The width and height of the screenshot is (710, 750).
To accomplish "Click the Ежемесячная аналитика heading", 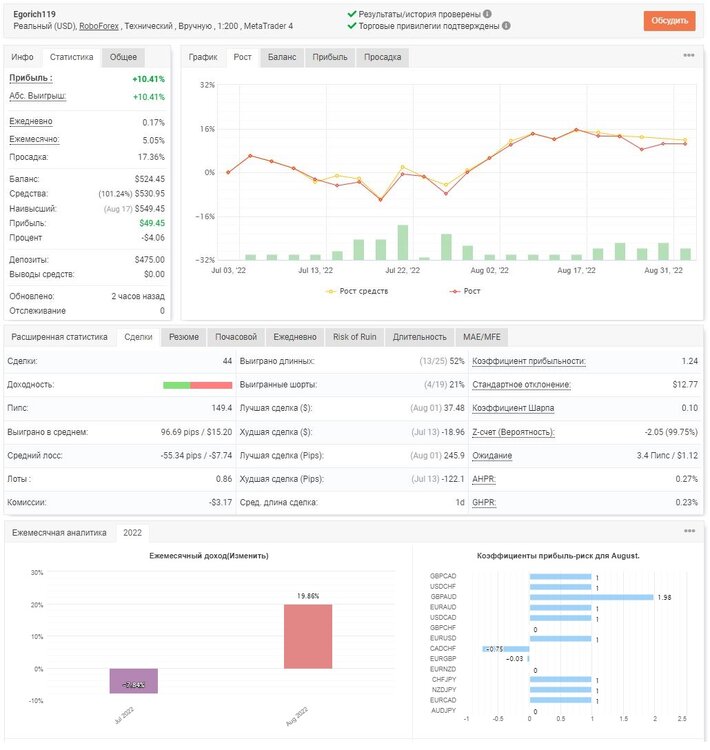I will [x=59, y=533].
